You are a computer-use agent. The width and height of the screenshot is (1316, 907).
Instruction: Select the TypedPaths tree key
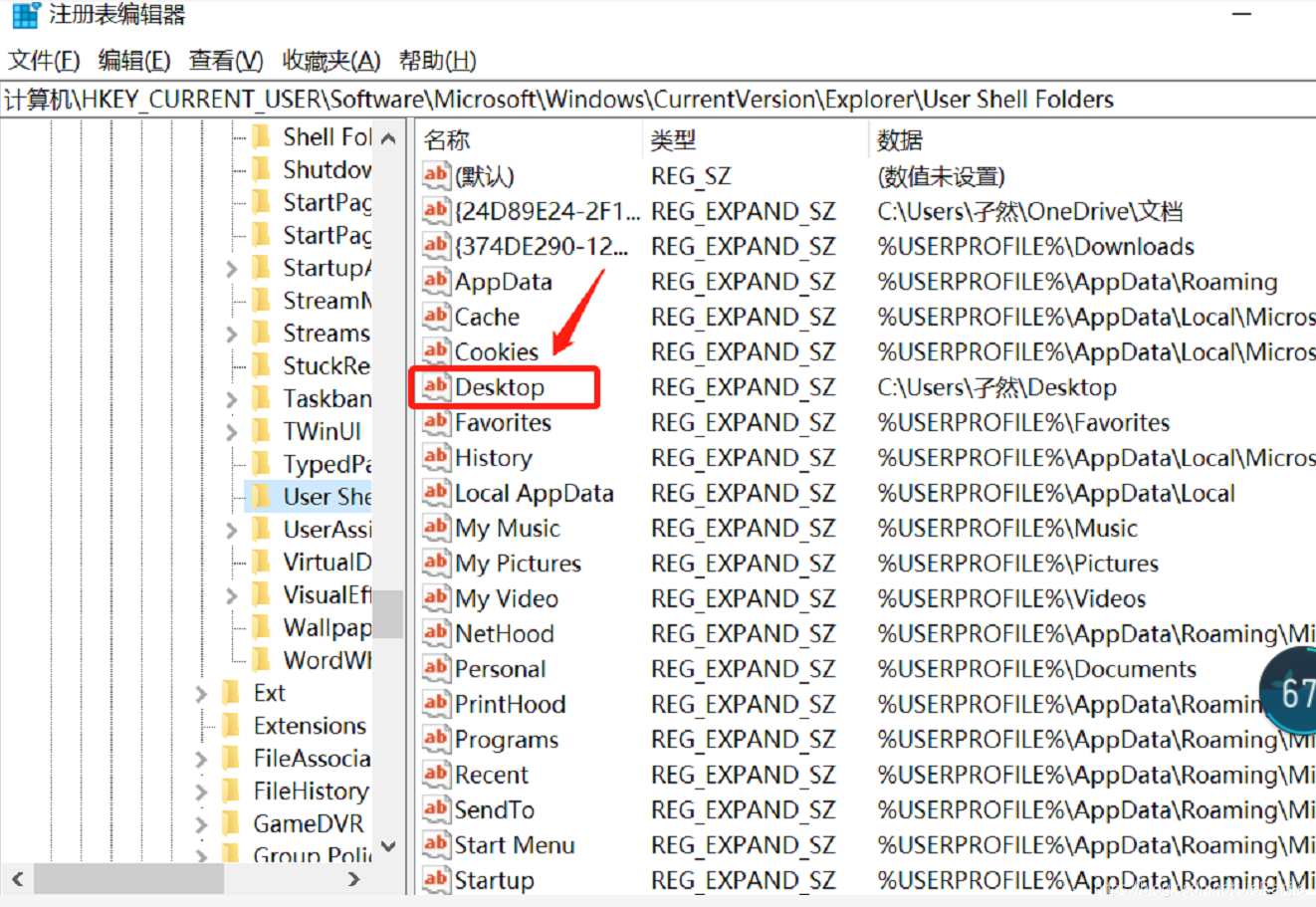click(x=327, y=464)
